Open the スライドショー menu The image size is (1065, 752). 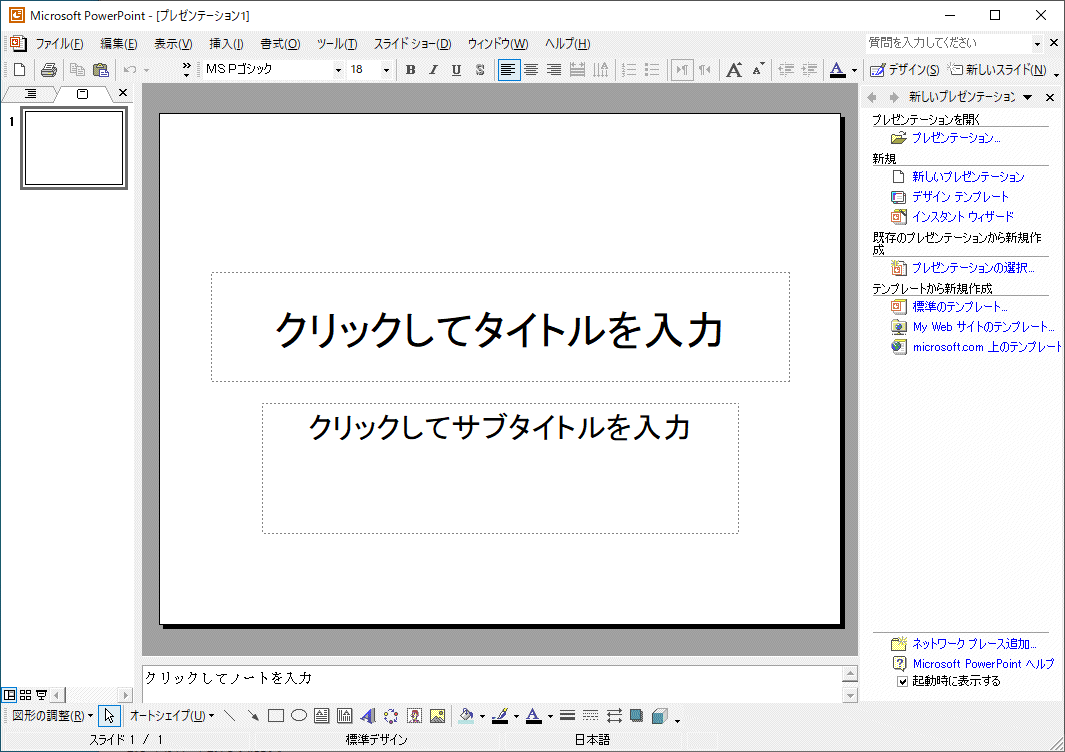point(412,44)
